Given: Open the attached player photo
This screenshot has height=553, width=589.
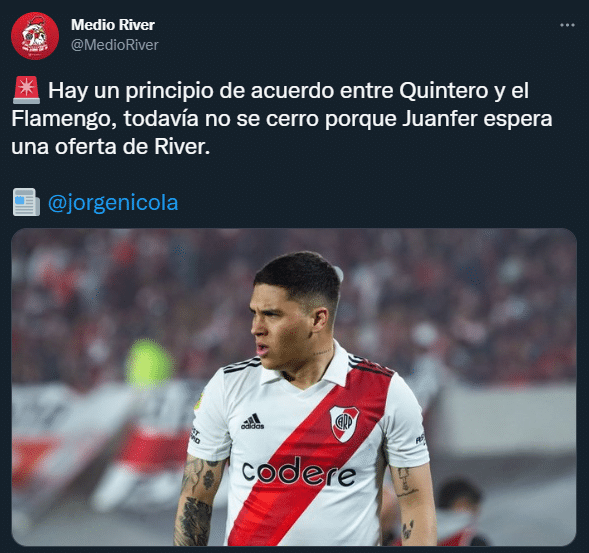Looking at the screenshot, I should [294, 387].
